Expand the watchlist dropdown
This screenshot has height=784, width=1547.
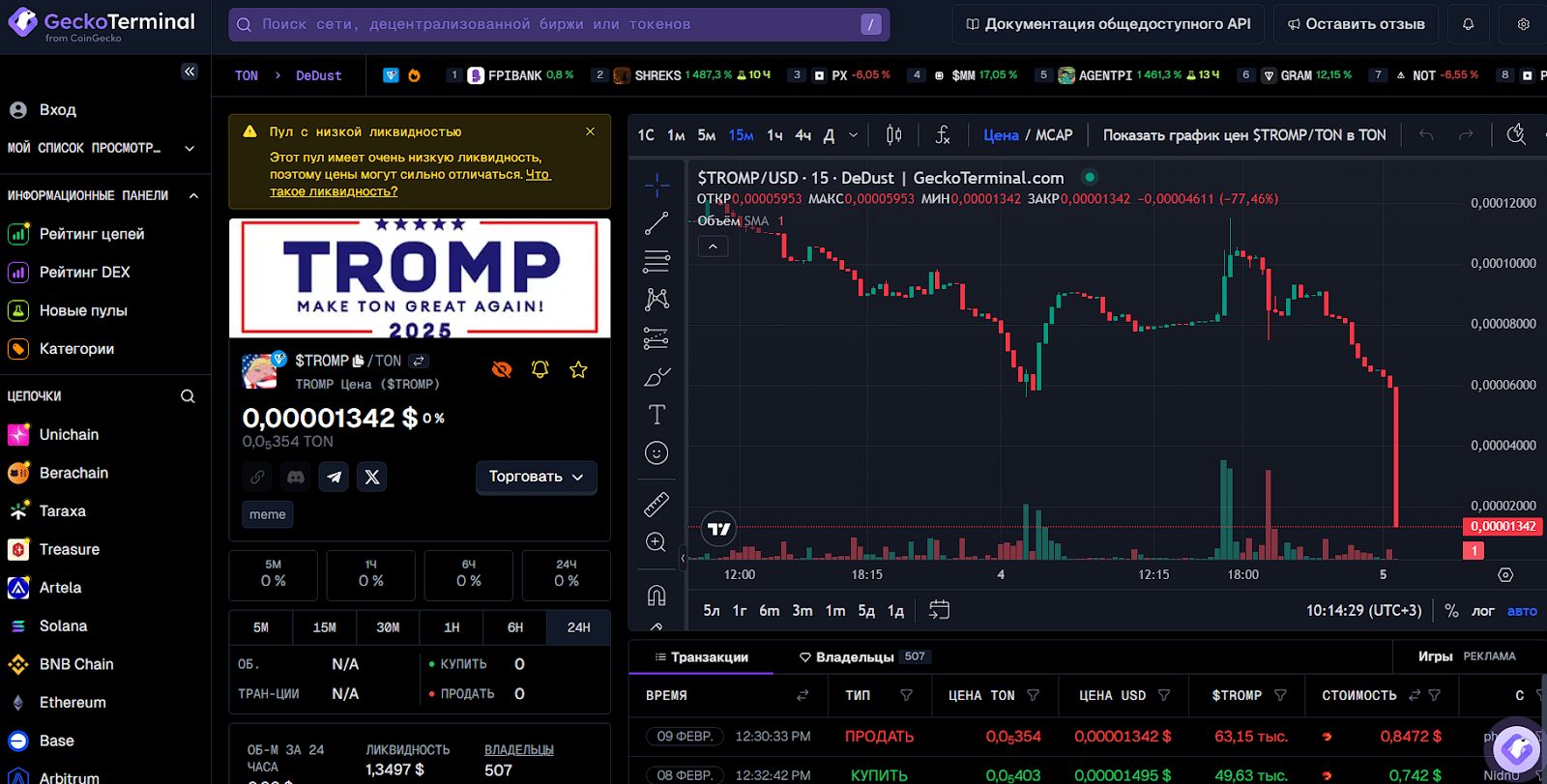[190, 148]
